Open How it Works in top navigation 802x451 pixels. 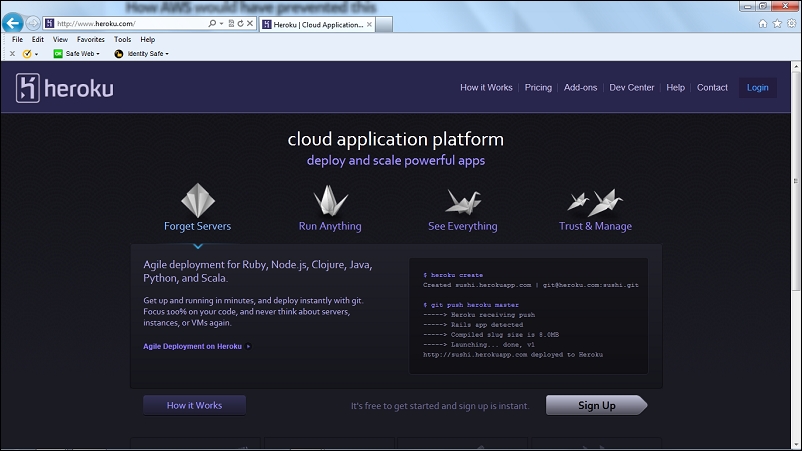486,87
